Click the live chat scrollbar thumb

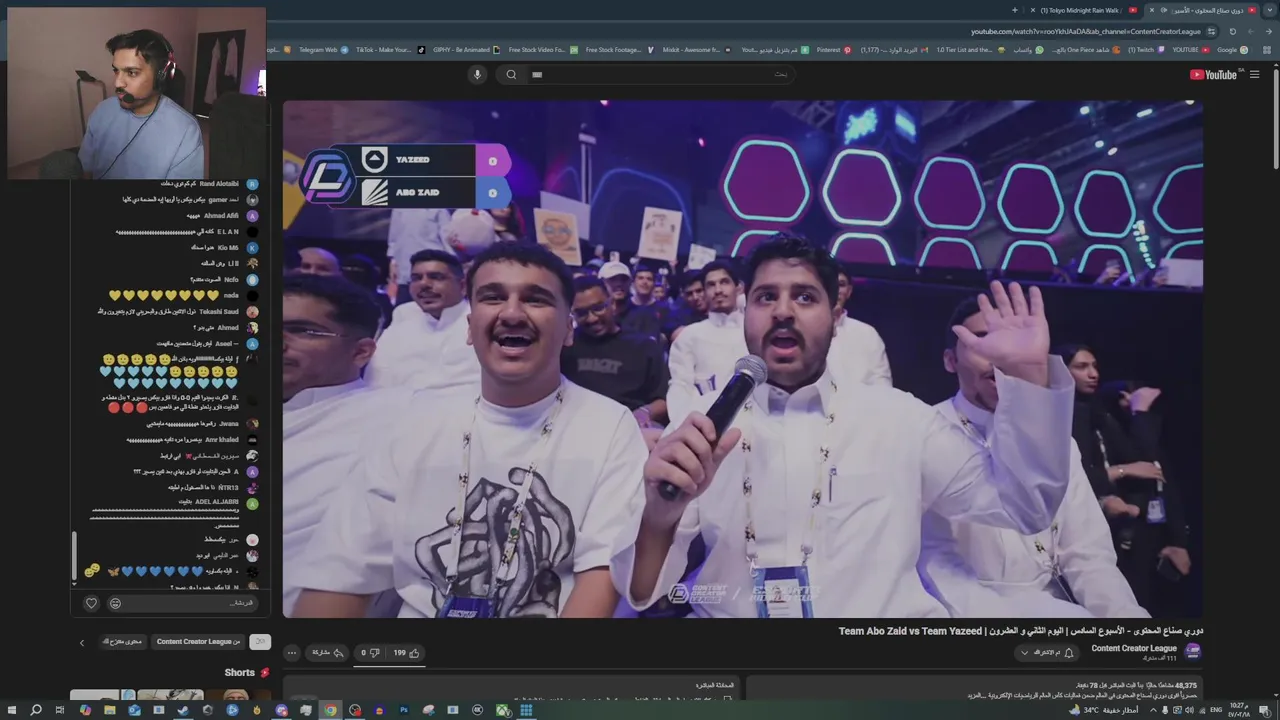(74, 557)
